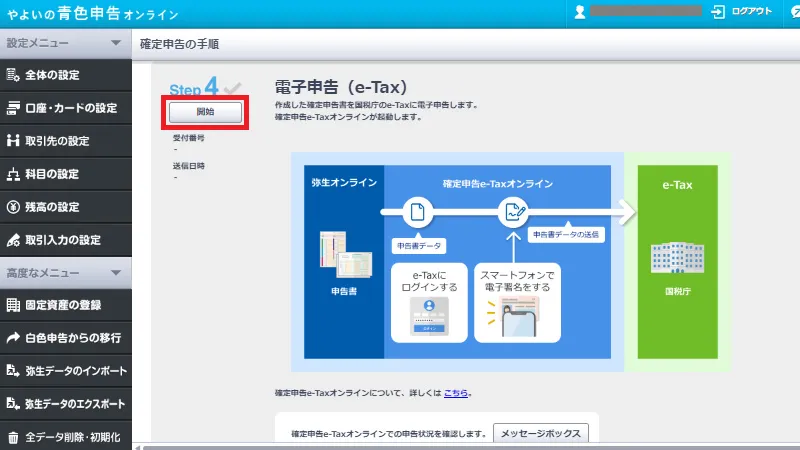800x450 pixels.
Task: Click the 申告書データ label in diagram
Action: coord(419,246)
